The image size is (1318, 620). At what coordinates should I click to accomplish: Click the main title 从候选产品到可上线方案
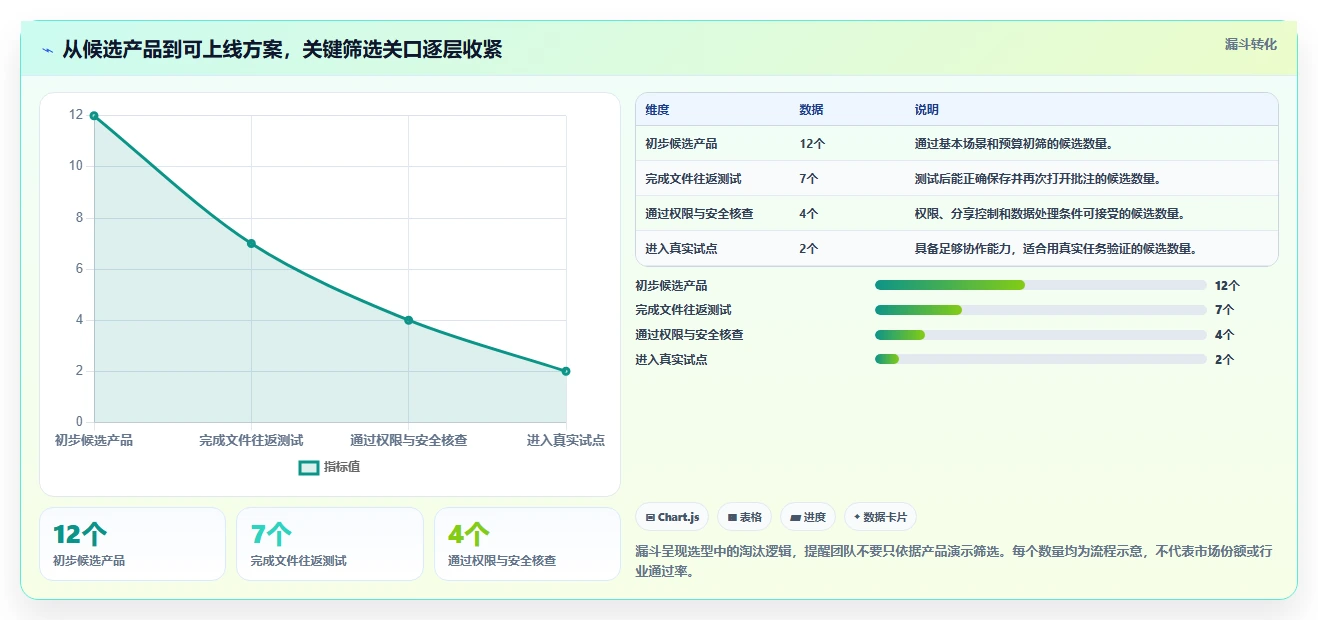282,50
